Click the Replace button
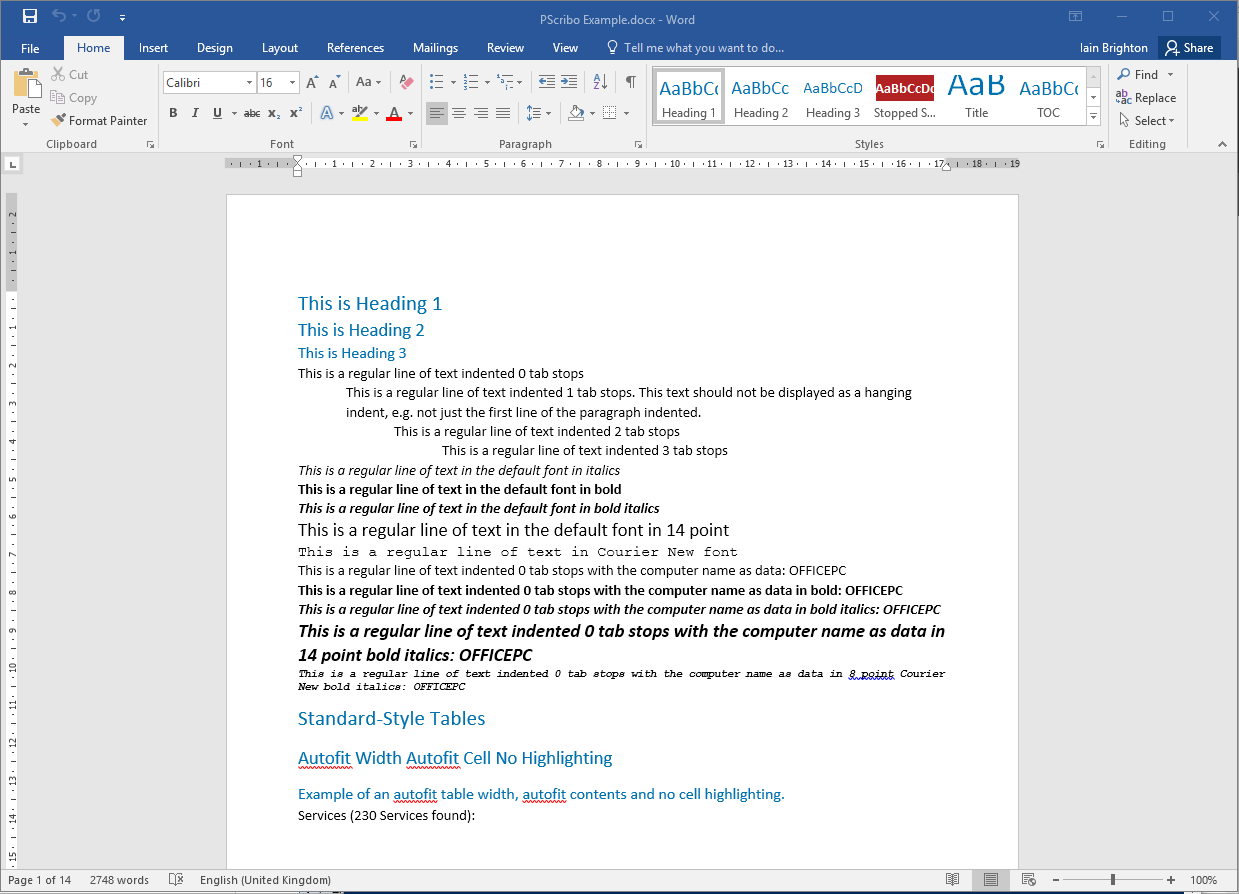This screenshot has width=1239, height=894. pos(1146,98)
